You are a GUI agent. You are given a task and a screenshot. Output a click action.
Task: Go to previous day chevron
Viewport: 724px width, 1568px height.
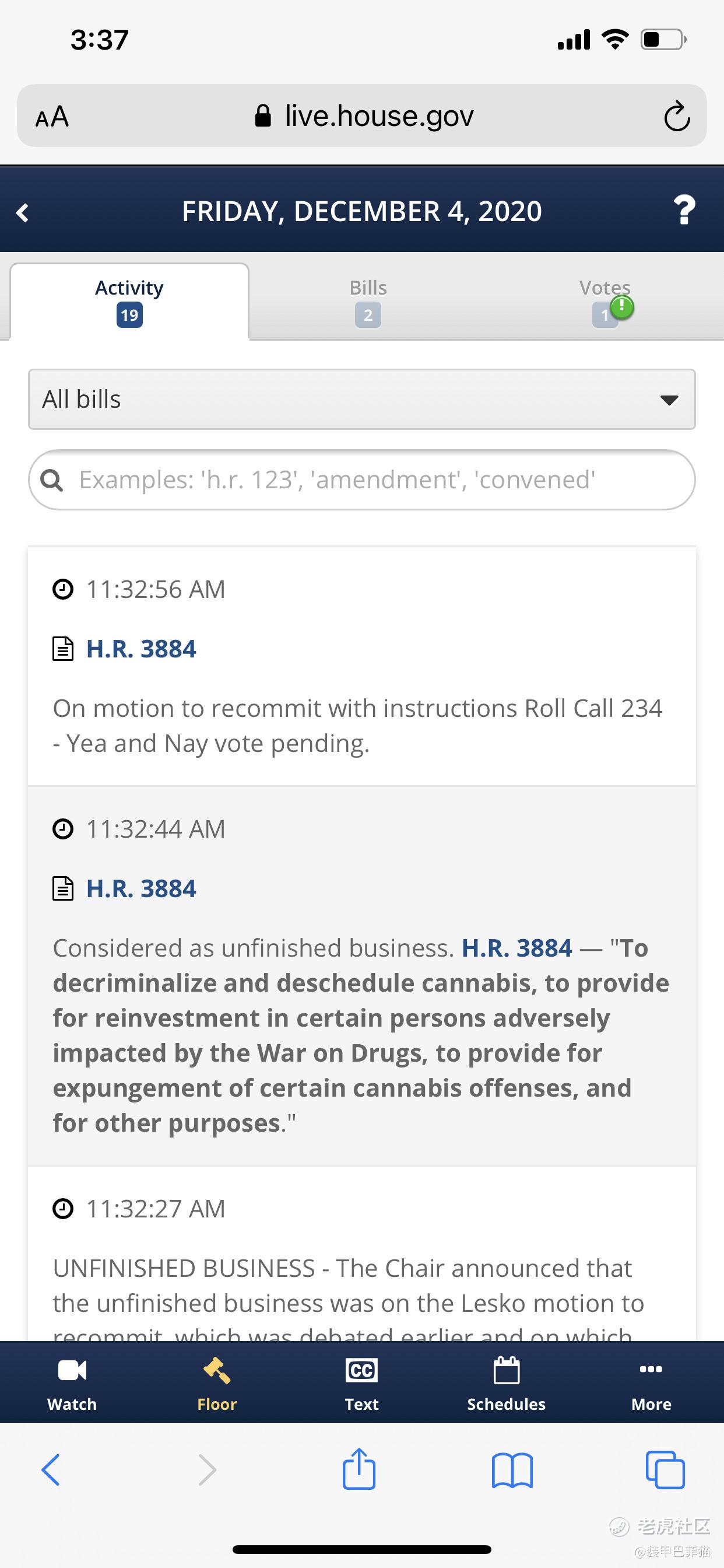[23, 212]
